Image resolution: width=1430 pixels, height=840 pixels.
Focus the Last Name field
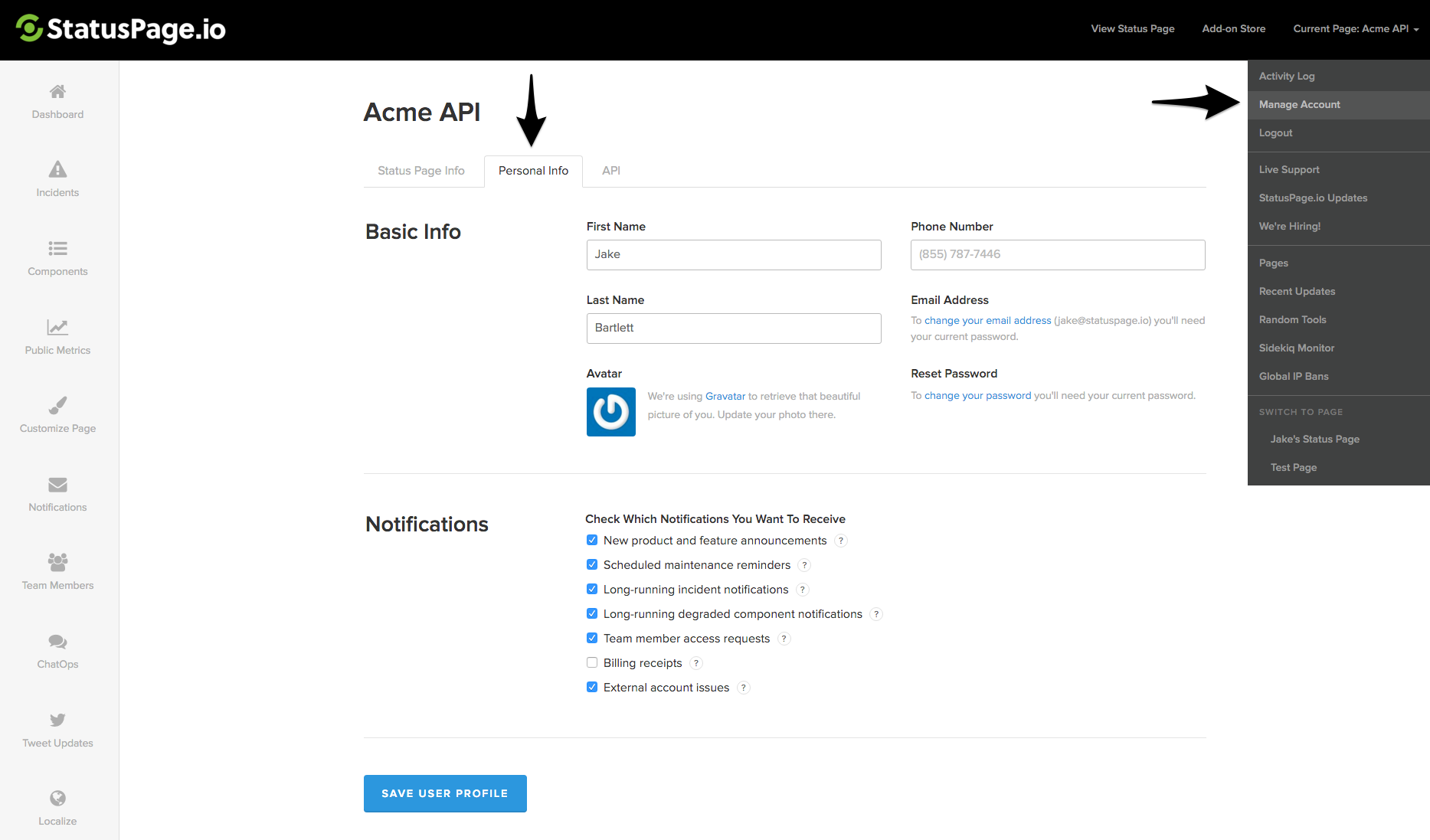coord(734,328)
